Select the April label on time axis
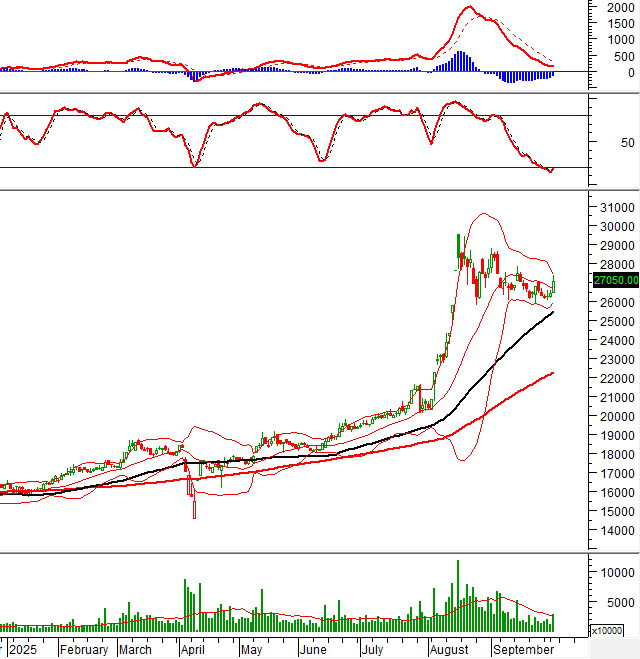 (194, 649)
